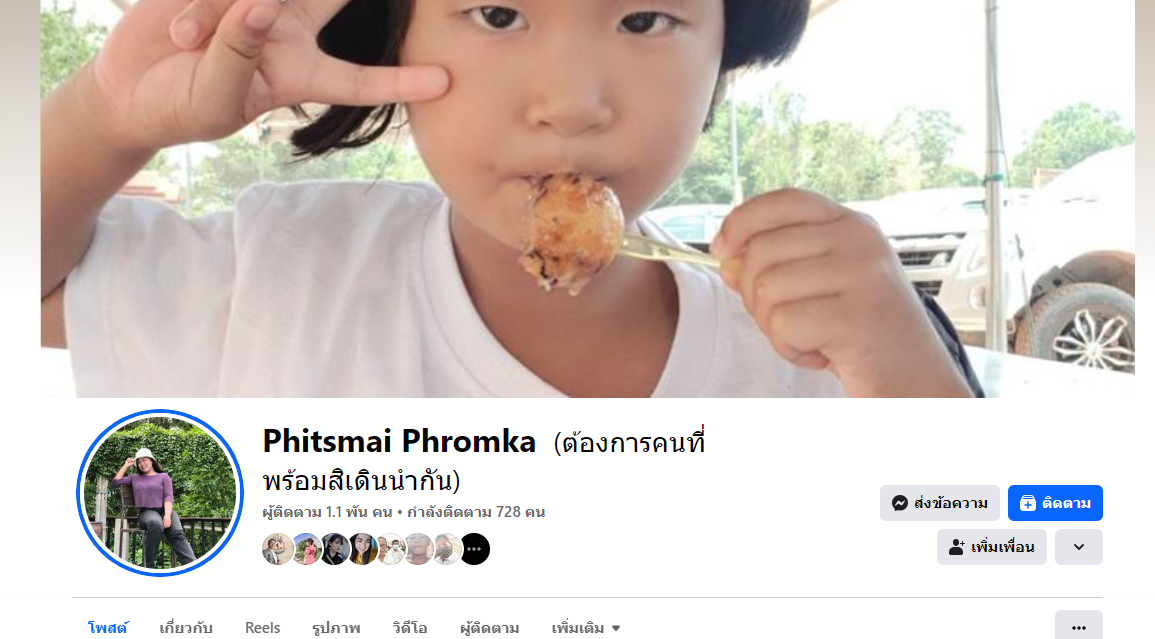
Task: Go to the วิดีโอ tab
Action: point(410,628)
